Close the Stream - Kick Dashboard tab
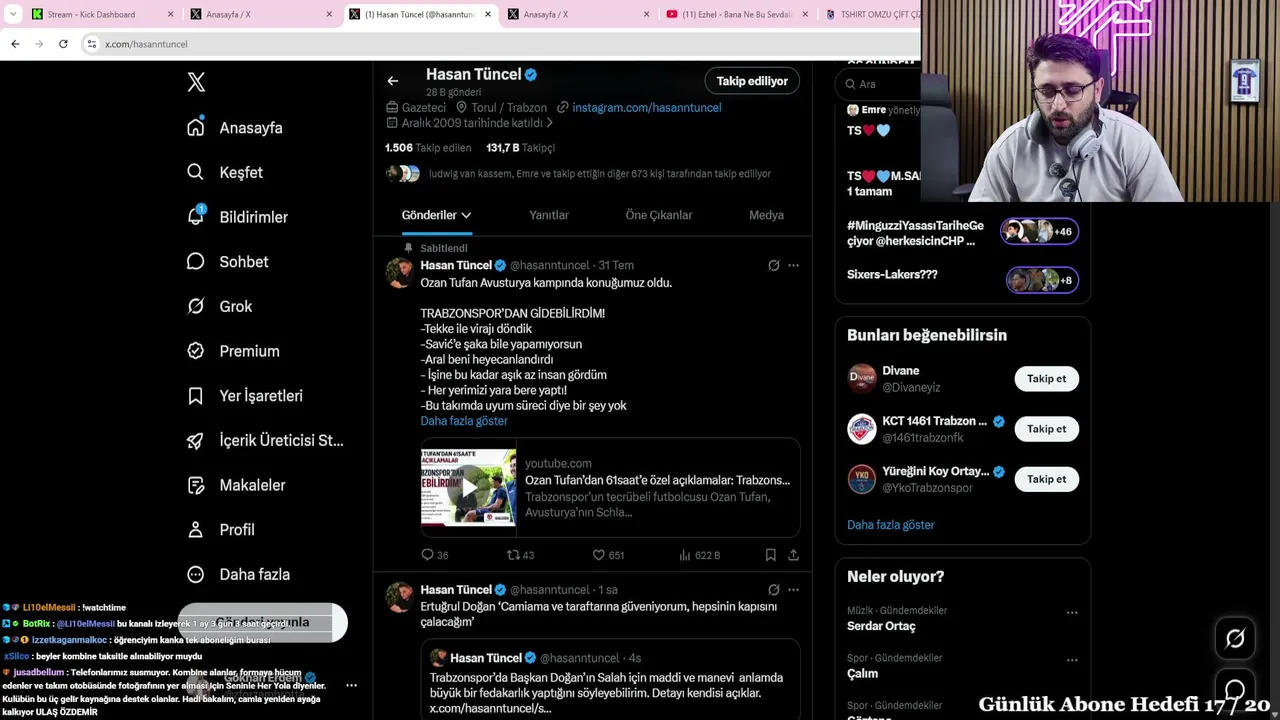 click(x=171, y=14)
